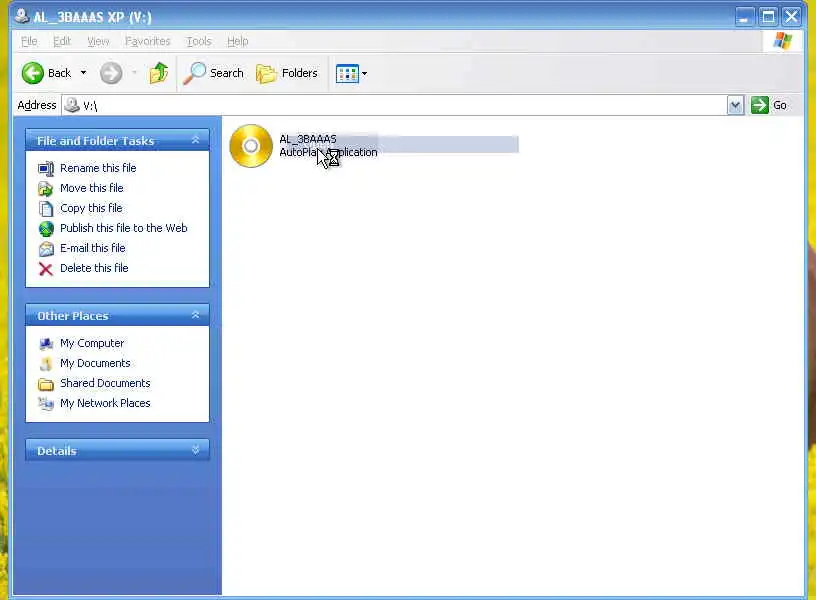Viewport: 816px width, 600px height.
Task: Open My Documents from Other Places
Action: point(95,363)
